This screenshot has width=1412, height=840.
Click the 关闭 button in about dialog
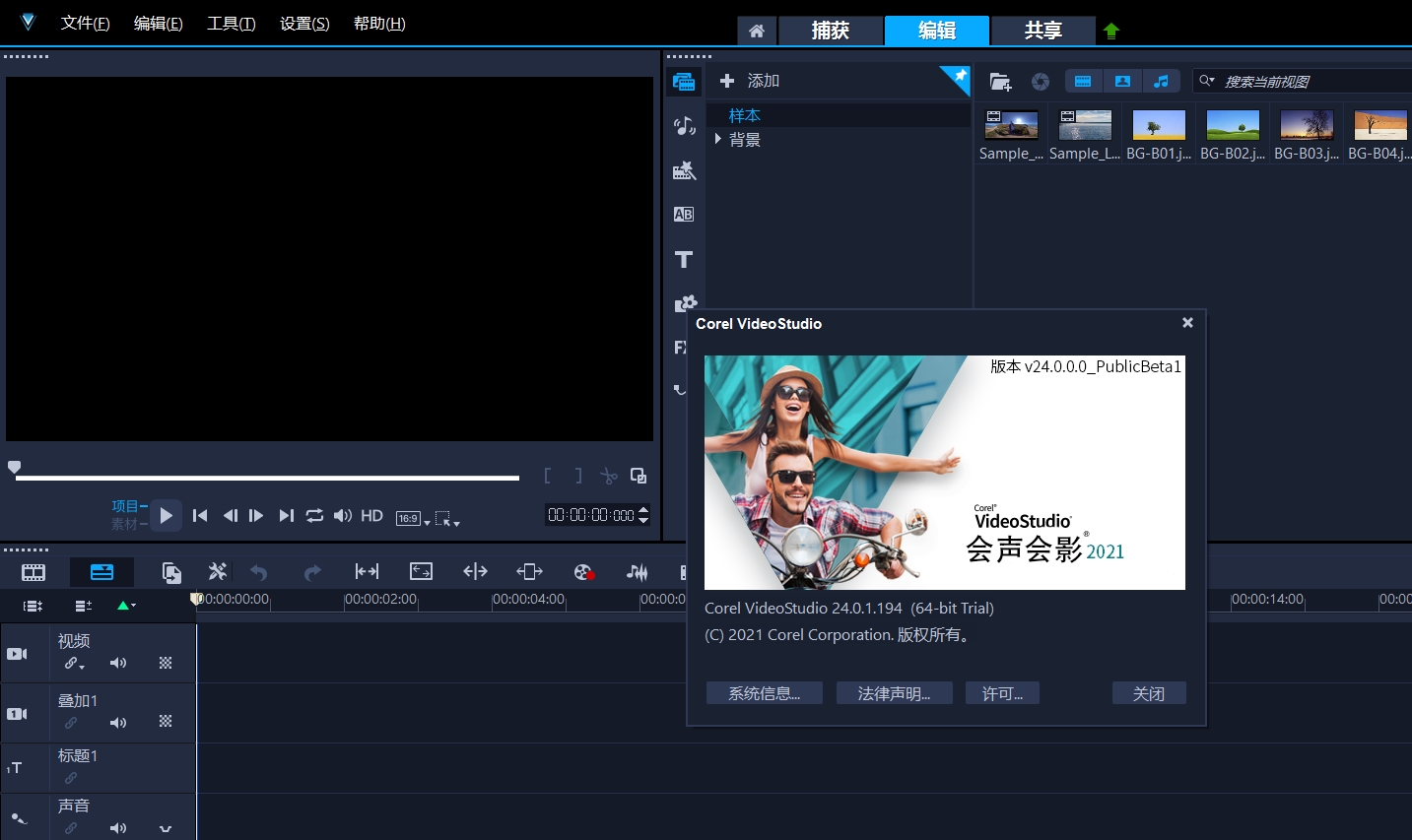[x=1149, y=693]
